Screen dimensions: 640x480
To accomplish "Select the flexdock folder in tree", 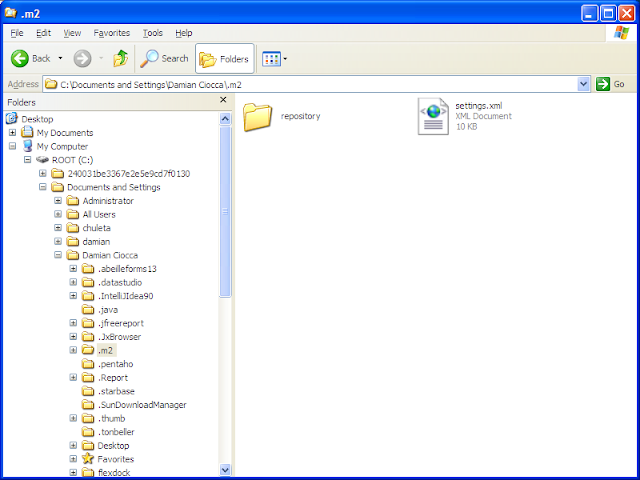I will click(114, 473).
